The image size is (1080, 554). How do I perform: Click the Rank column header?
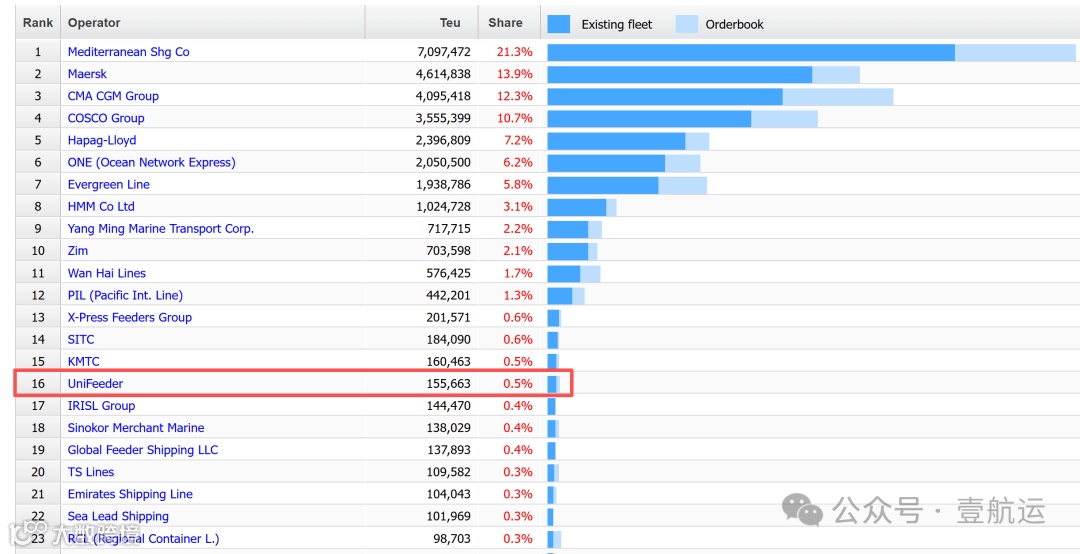tap(38, 23)
